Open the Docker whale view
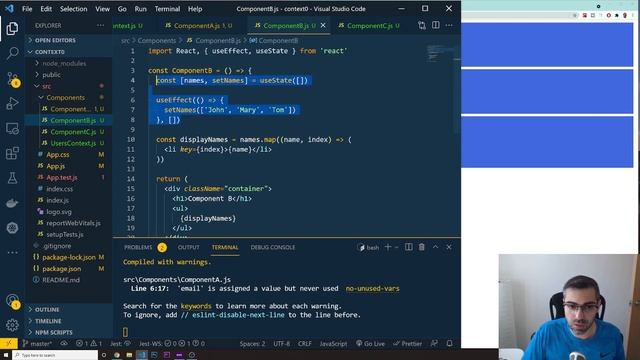This screenshot has height=360, width=640. point(12,203)
